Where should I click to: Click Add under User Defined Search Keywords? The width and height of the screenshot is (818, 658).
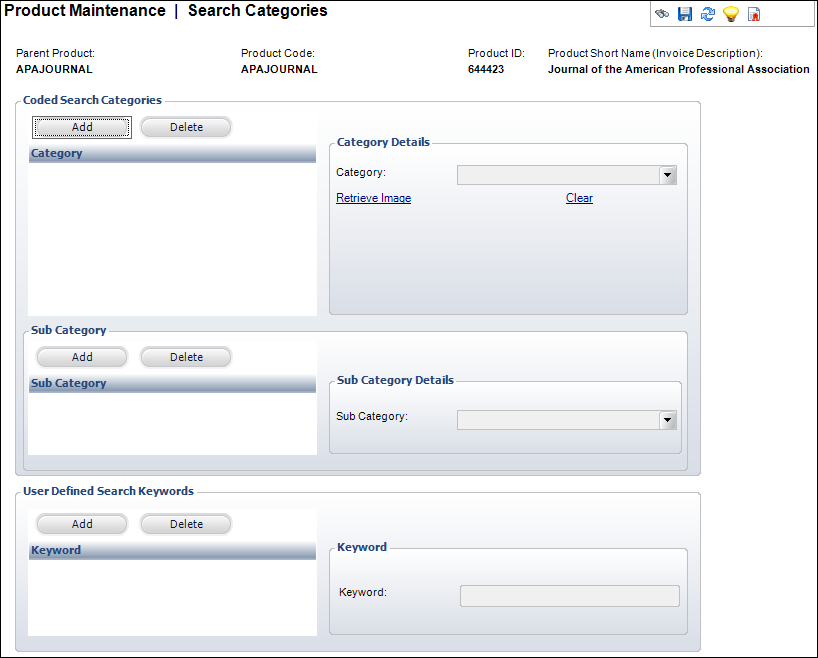[x=82, y=524]
